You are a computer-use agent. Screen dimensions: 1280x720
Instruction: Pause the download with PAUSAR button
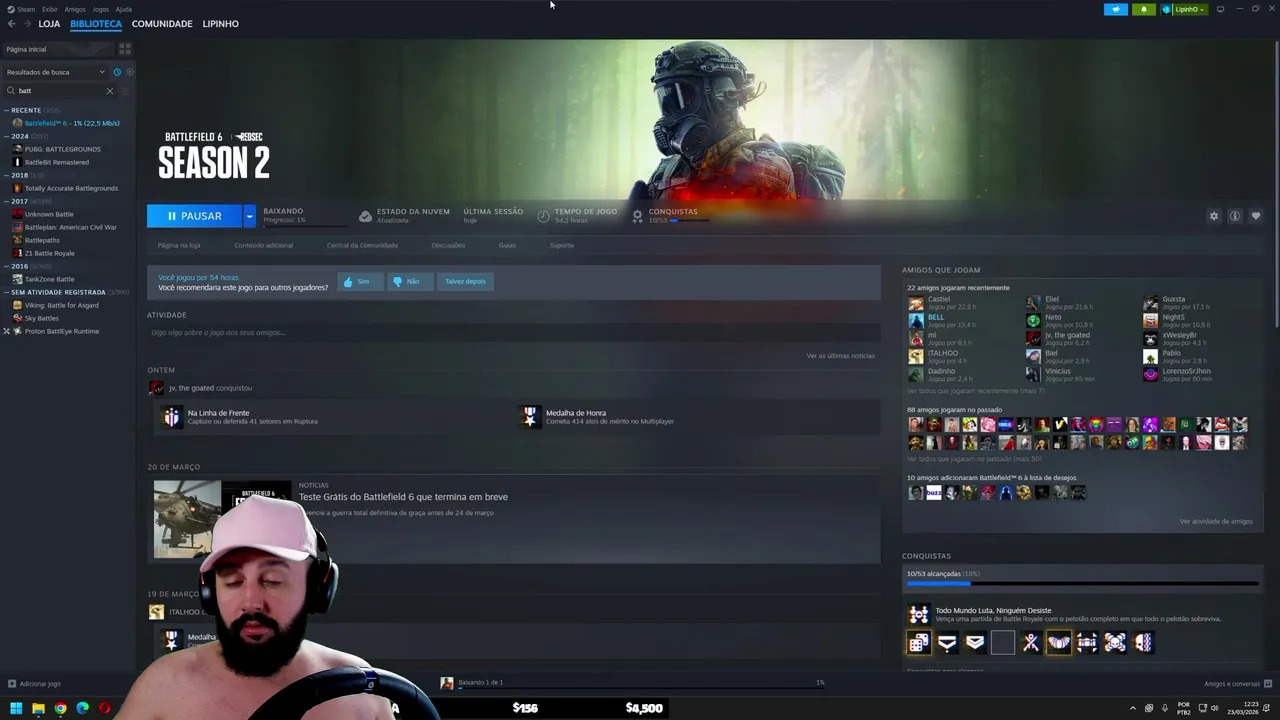pyautogui.click(x=194, y=216)
